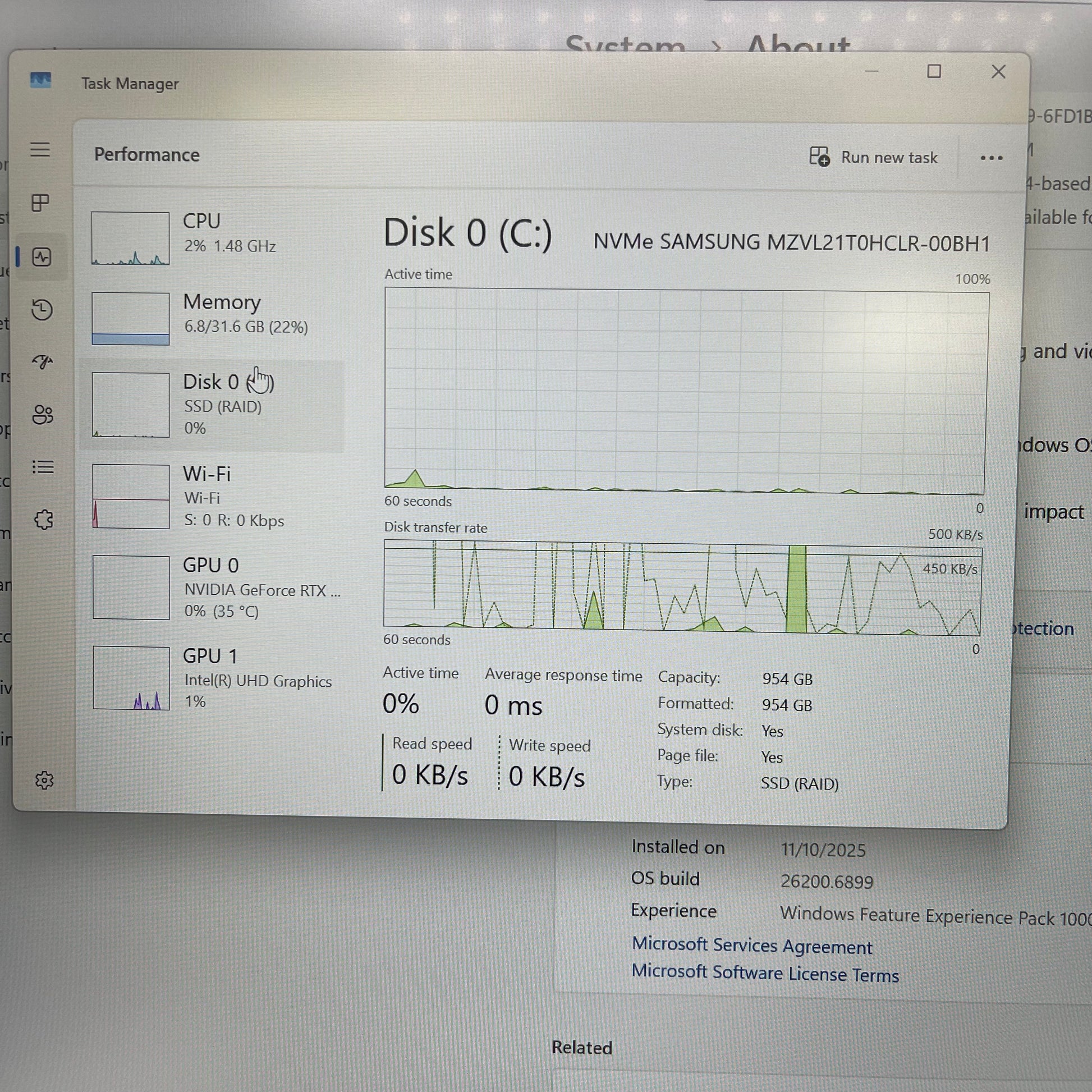The width and height of the screenshot is (1092, 1092).
Task: Open the hamburger navigation menu
Action: click(40, 150)
